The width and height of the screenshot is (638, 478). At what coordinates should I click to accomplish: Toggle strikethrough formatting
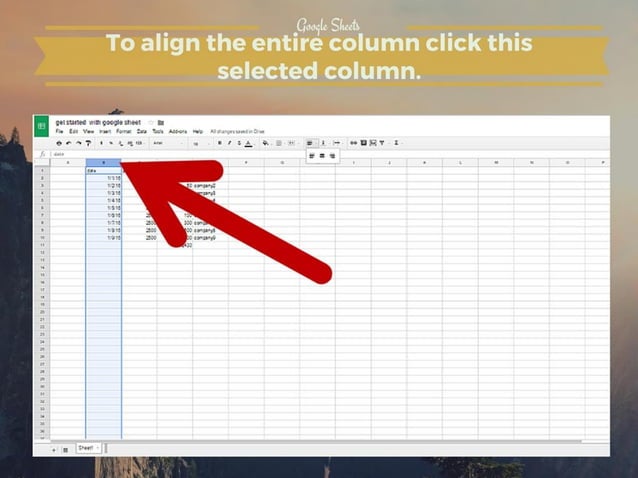[239, 143]
